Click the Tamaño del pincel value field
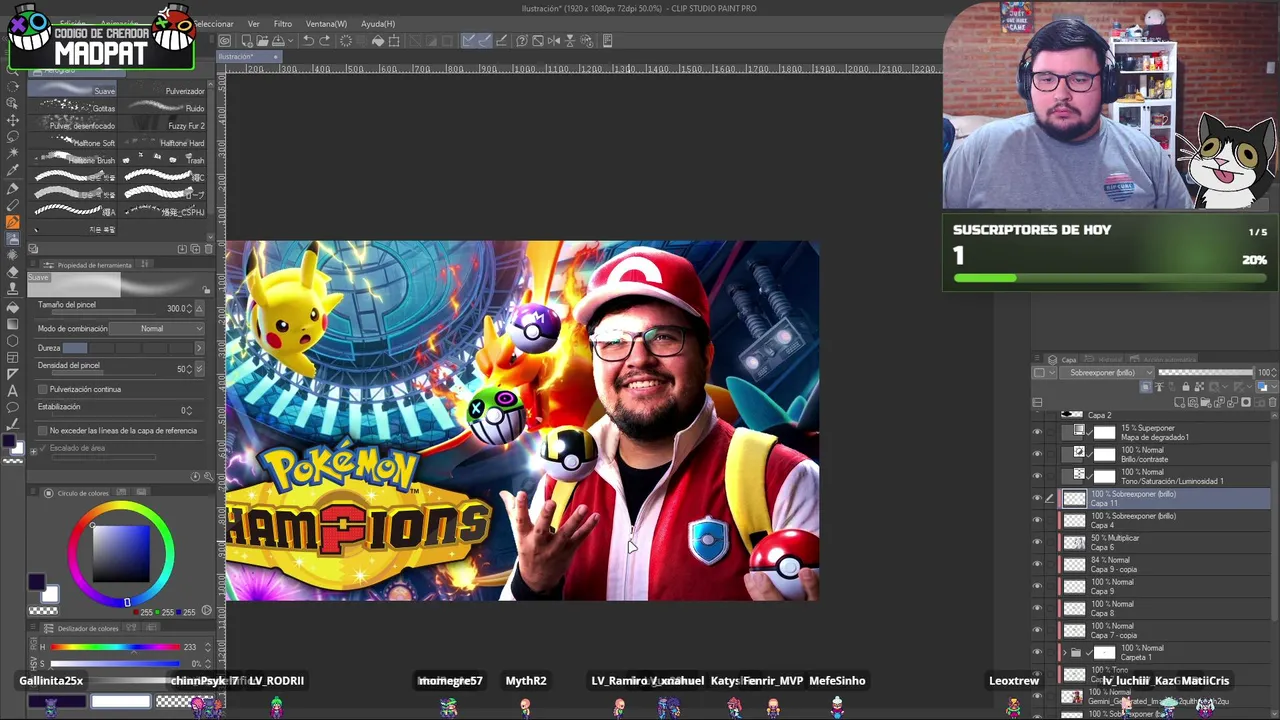 [178, 308]
